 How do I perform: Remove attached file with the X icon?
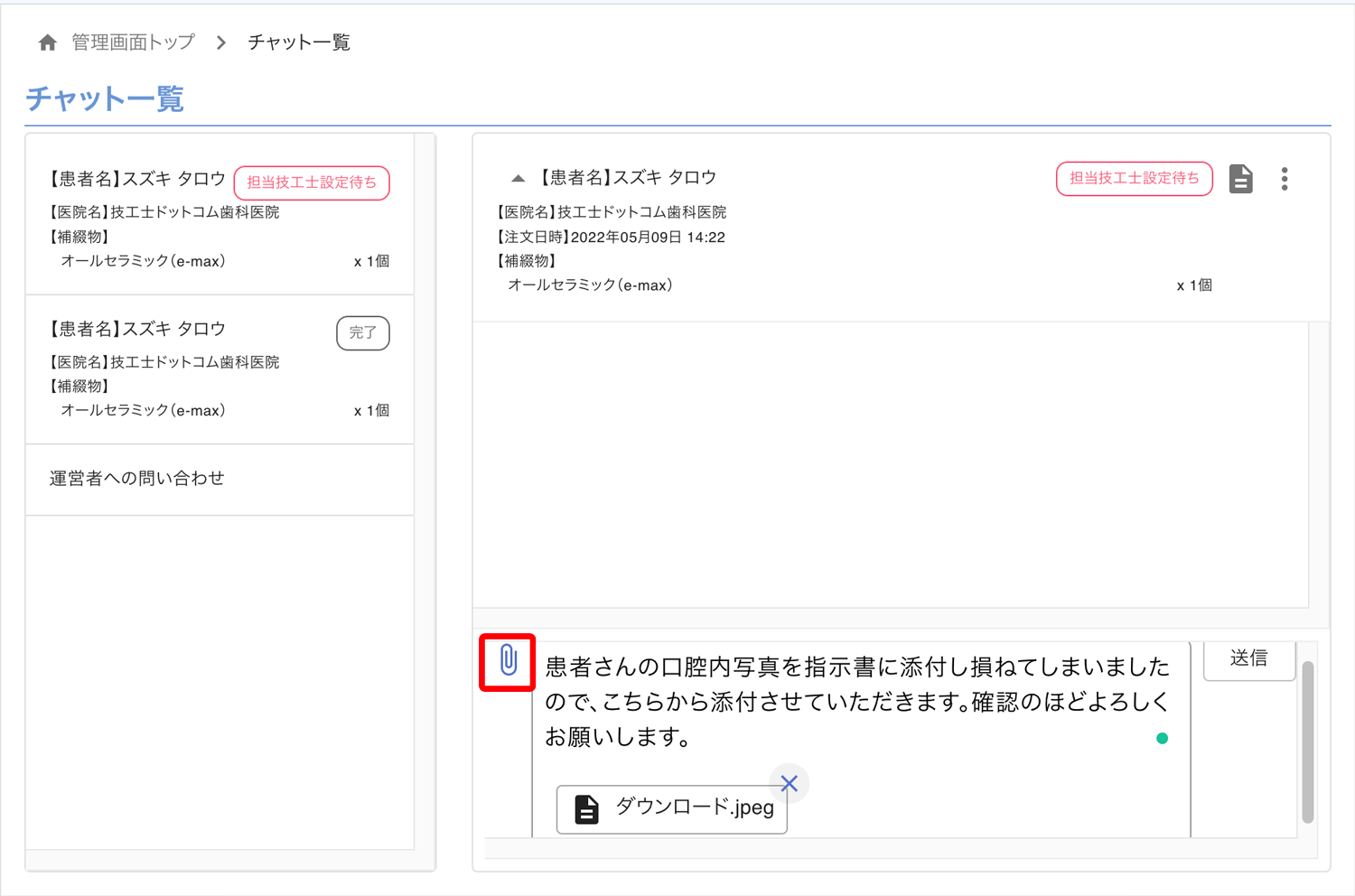(x=790, y=783)
